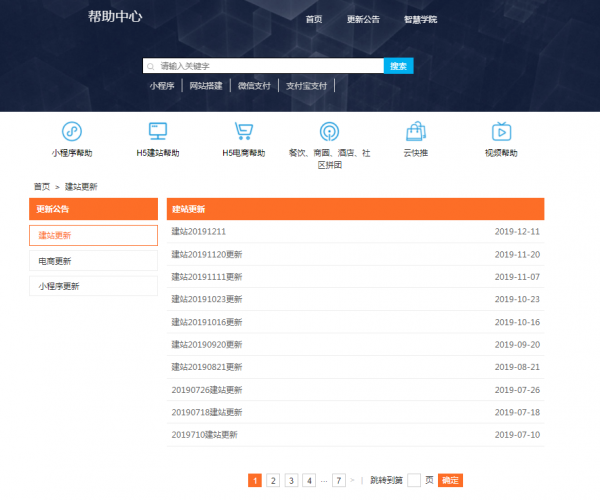Open the H5建站帮助 monitor icon
The image size is (600, 500).
click(x=157, y=131)
